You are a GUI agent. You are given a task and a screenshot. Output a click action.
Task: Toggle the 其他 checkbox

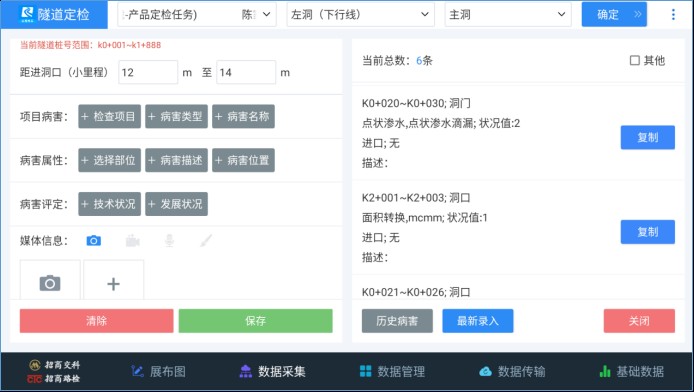[635, 60]
